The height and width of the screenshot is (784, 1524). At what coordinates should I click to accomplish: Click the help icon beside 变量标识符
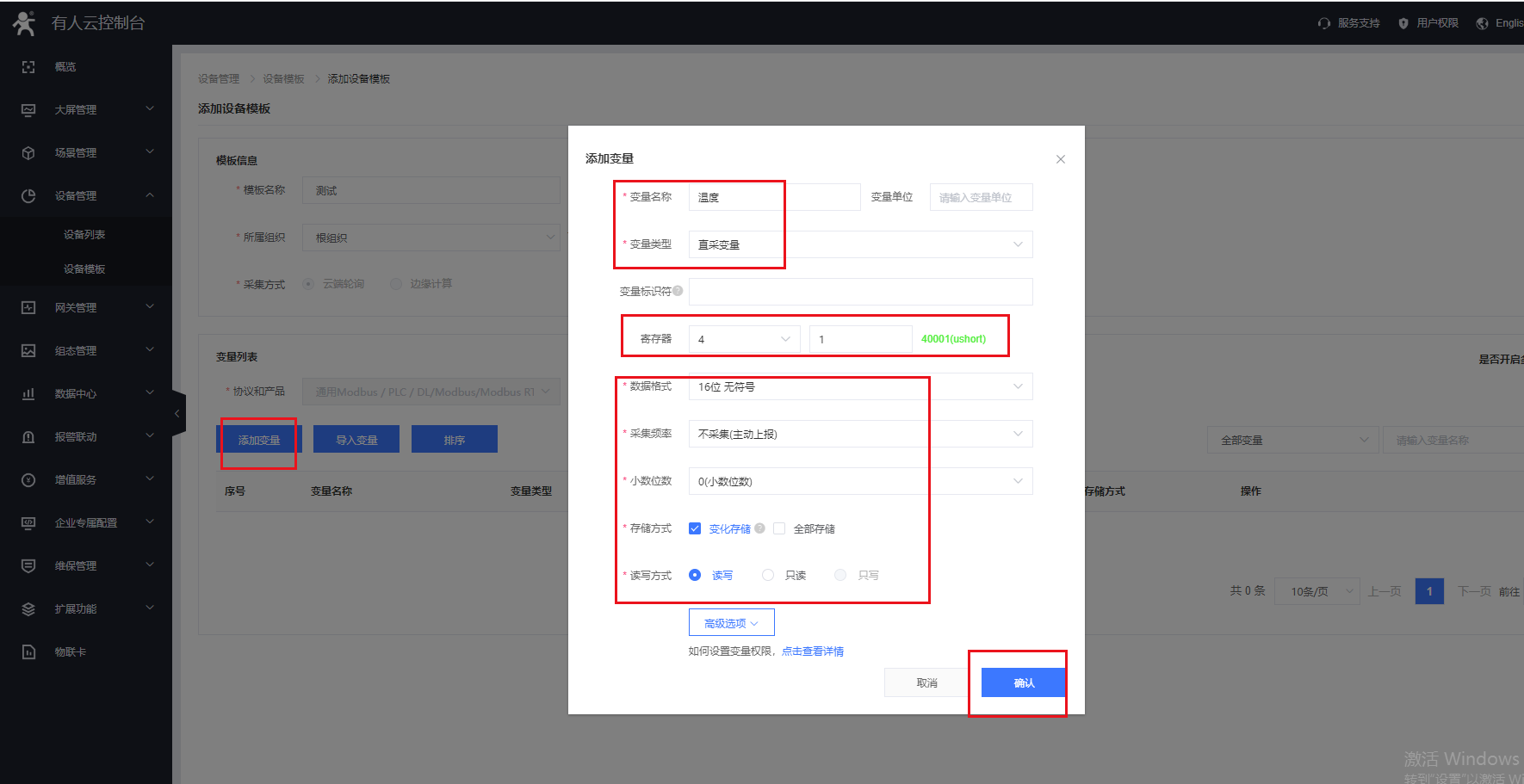tap(678, 291)
